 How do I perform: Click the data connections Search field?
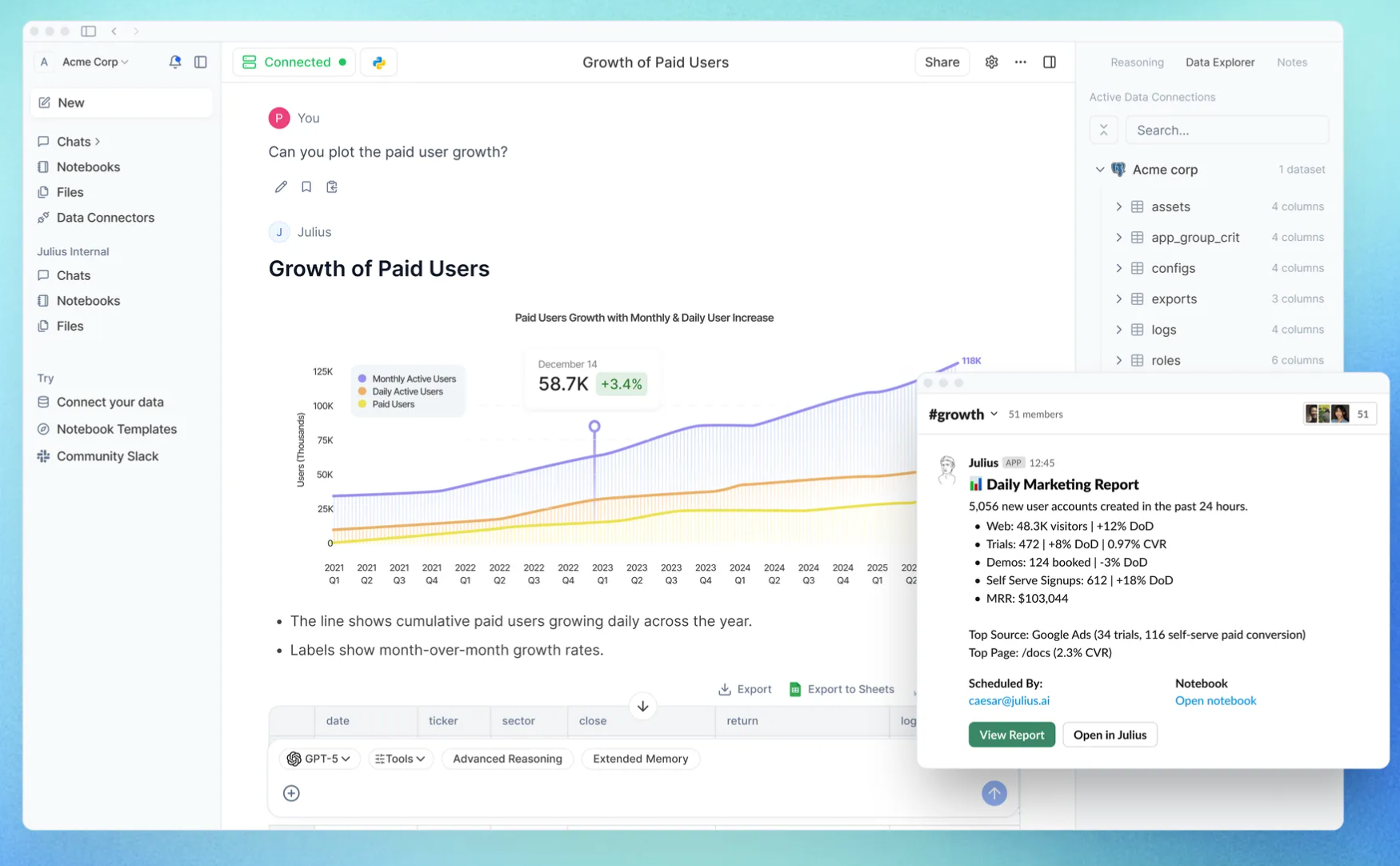click(x=1226, y=130)
